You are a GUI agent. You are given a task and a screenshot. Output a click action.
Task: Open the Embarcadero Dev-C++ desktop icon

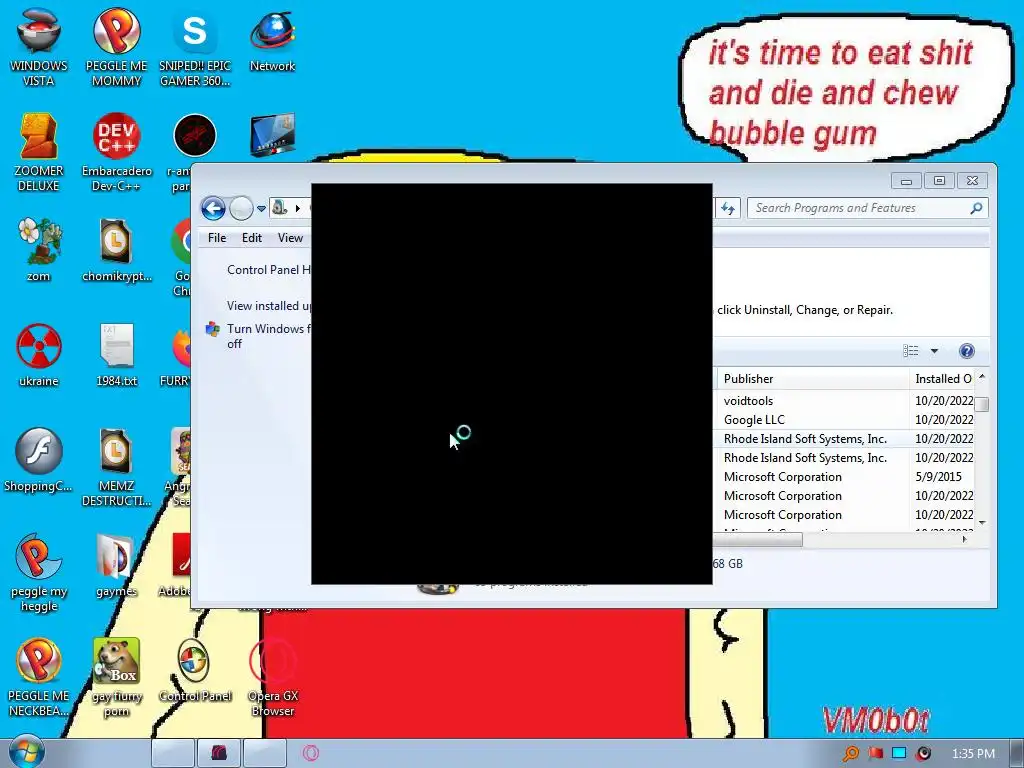[116, 152]
